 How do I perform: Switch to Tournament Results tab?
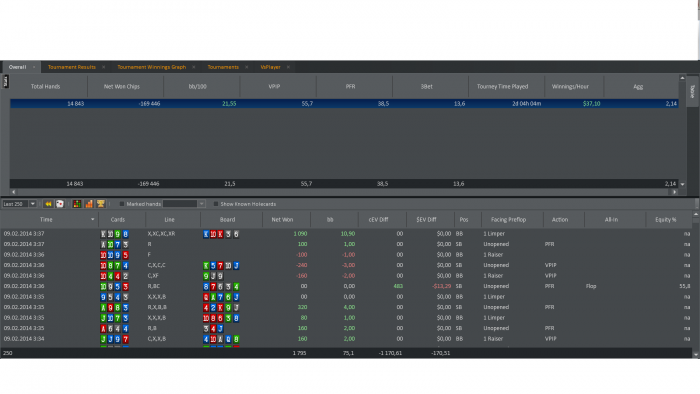click(72, 67)
